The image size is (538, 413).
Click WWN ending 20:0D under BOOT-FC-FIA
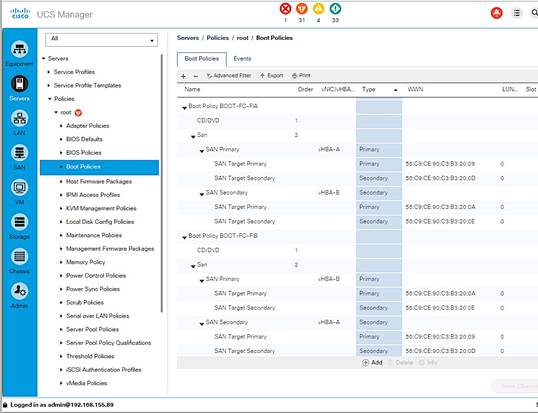[x=440, y=178]
